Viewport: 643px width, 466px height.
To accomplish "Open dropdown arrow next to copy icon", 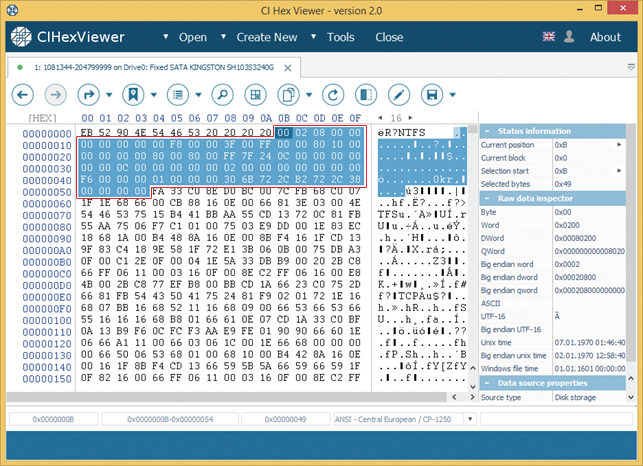I will click(x=309, y=95).
